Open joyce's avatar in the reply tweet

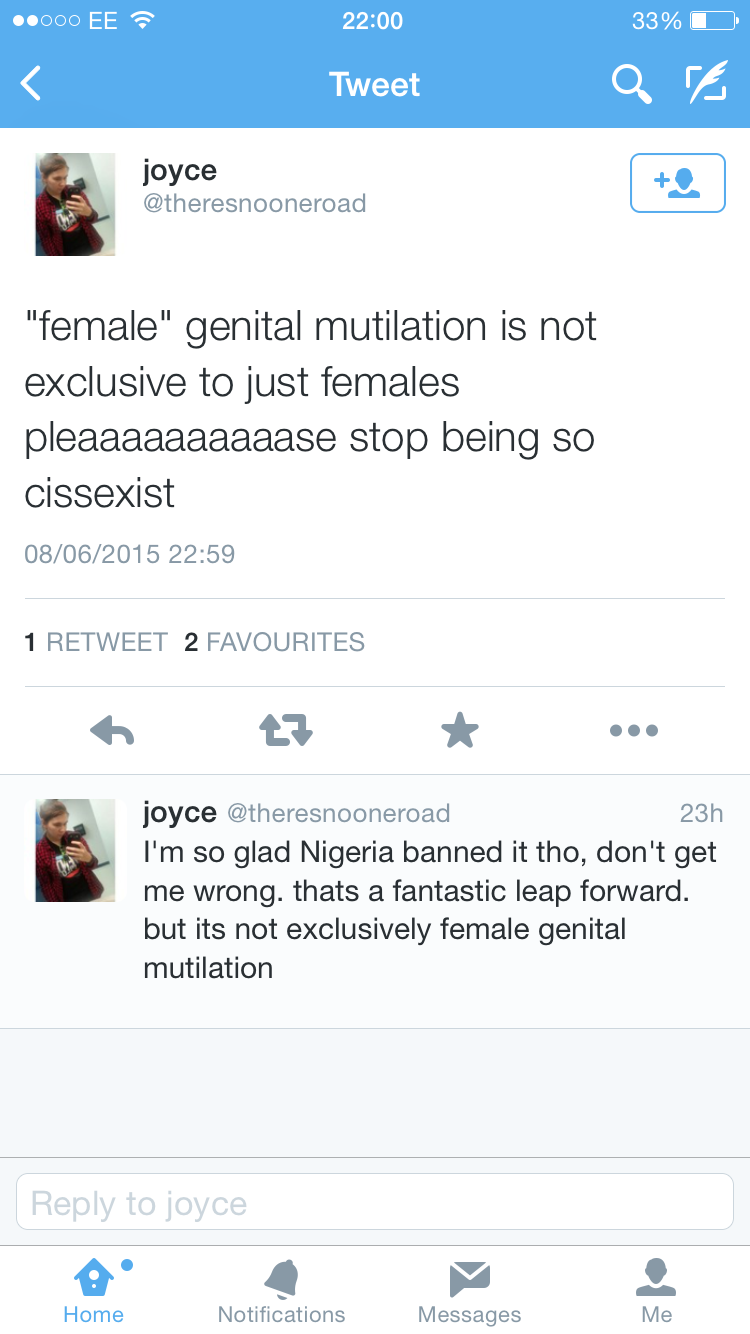pos(76,850)
